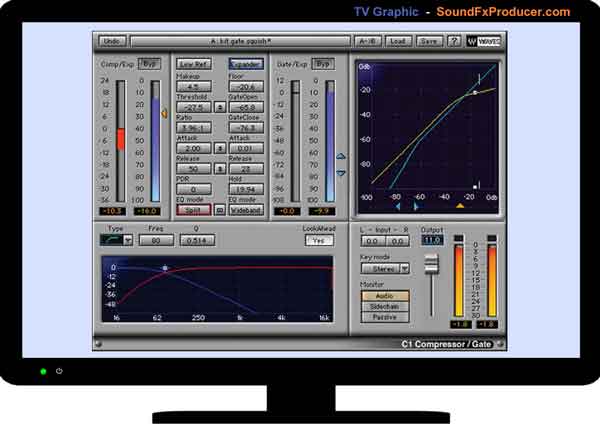Click the white threshold handle on dynamics graph
Viewport: 600px width, 424px height.
[x=475, y=93]
